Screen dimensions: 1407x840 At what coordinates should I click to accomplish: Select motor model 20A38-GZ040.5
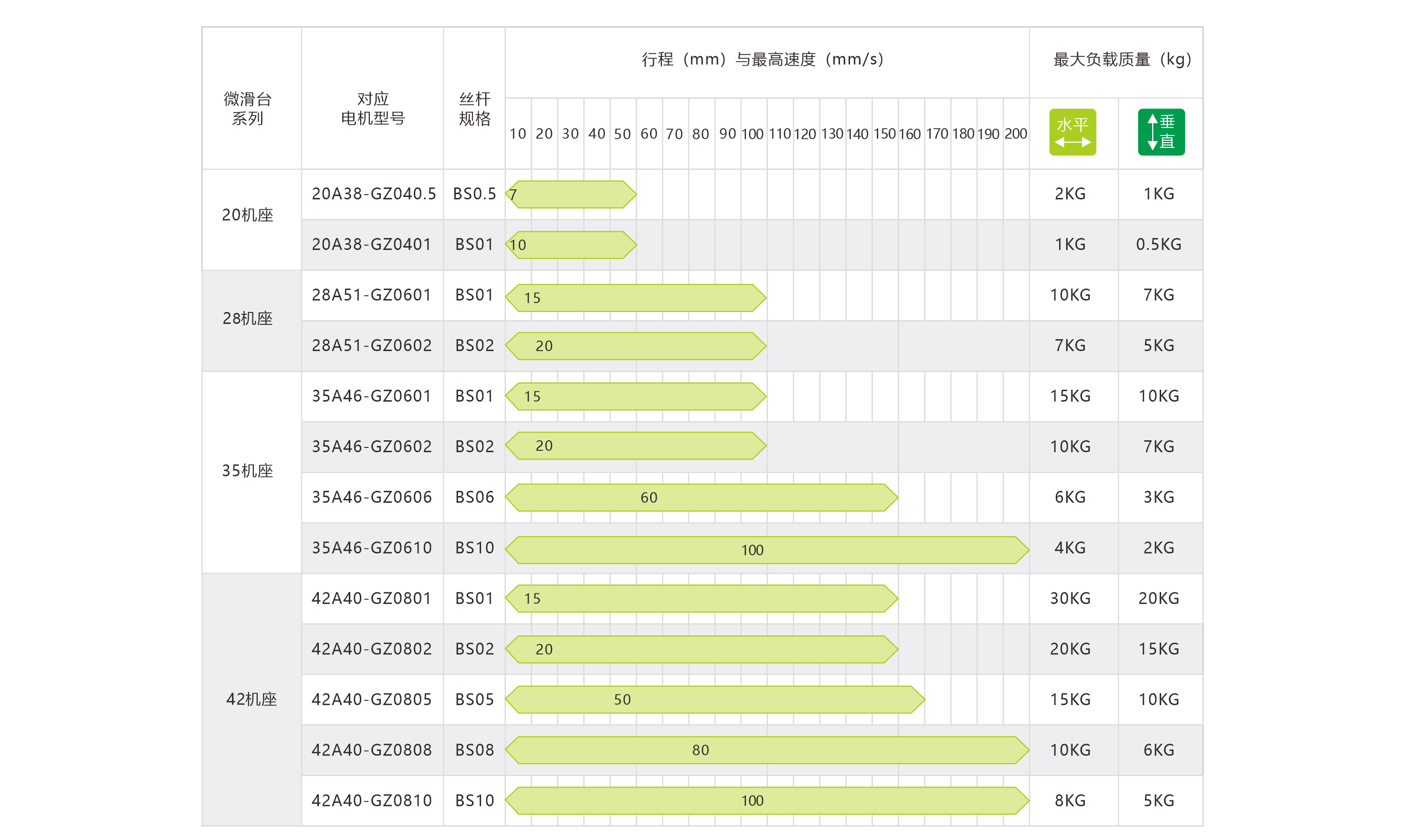(374, 194)
